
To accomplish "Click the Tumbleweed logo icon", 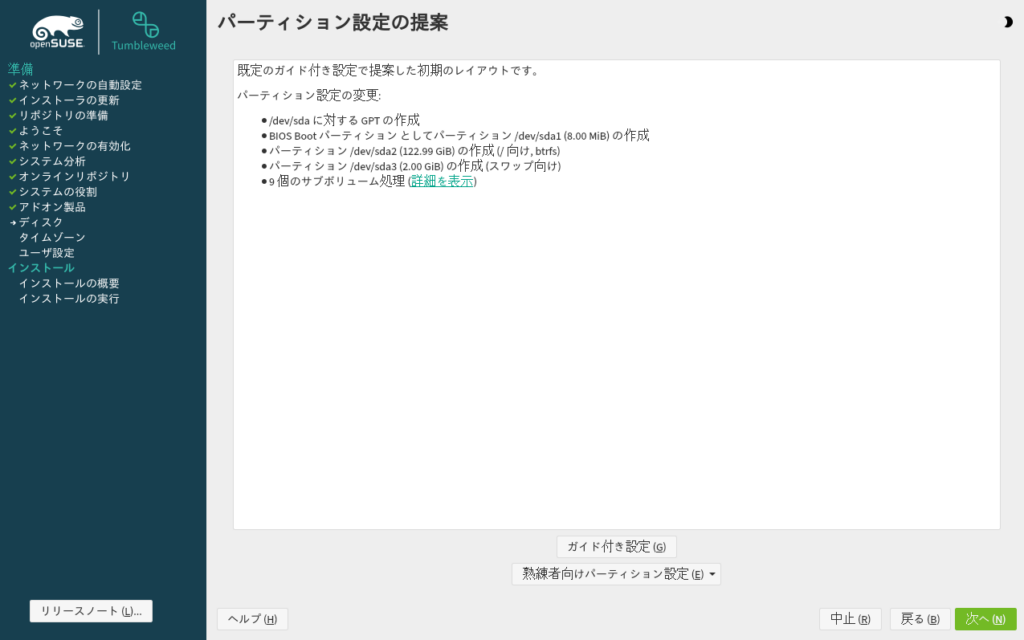I will (x=146, y=25).
